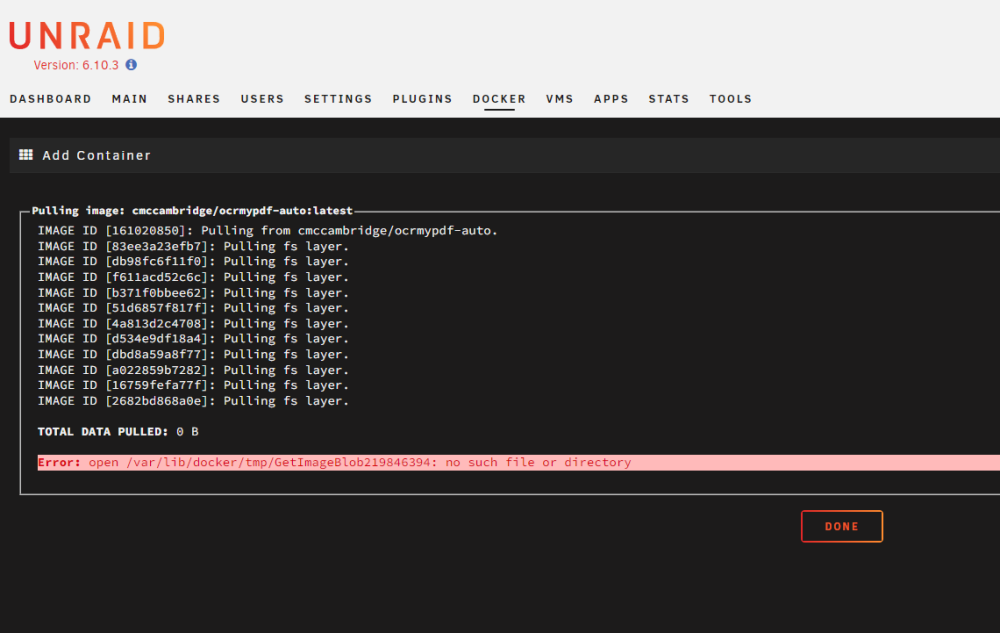Viewport: 1000px width, 633px height.
Task: Select the Docker tab
Action: [499, 99]
